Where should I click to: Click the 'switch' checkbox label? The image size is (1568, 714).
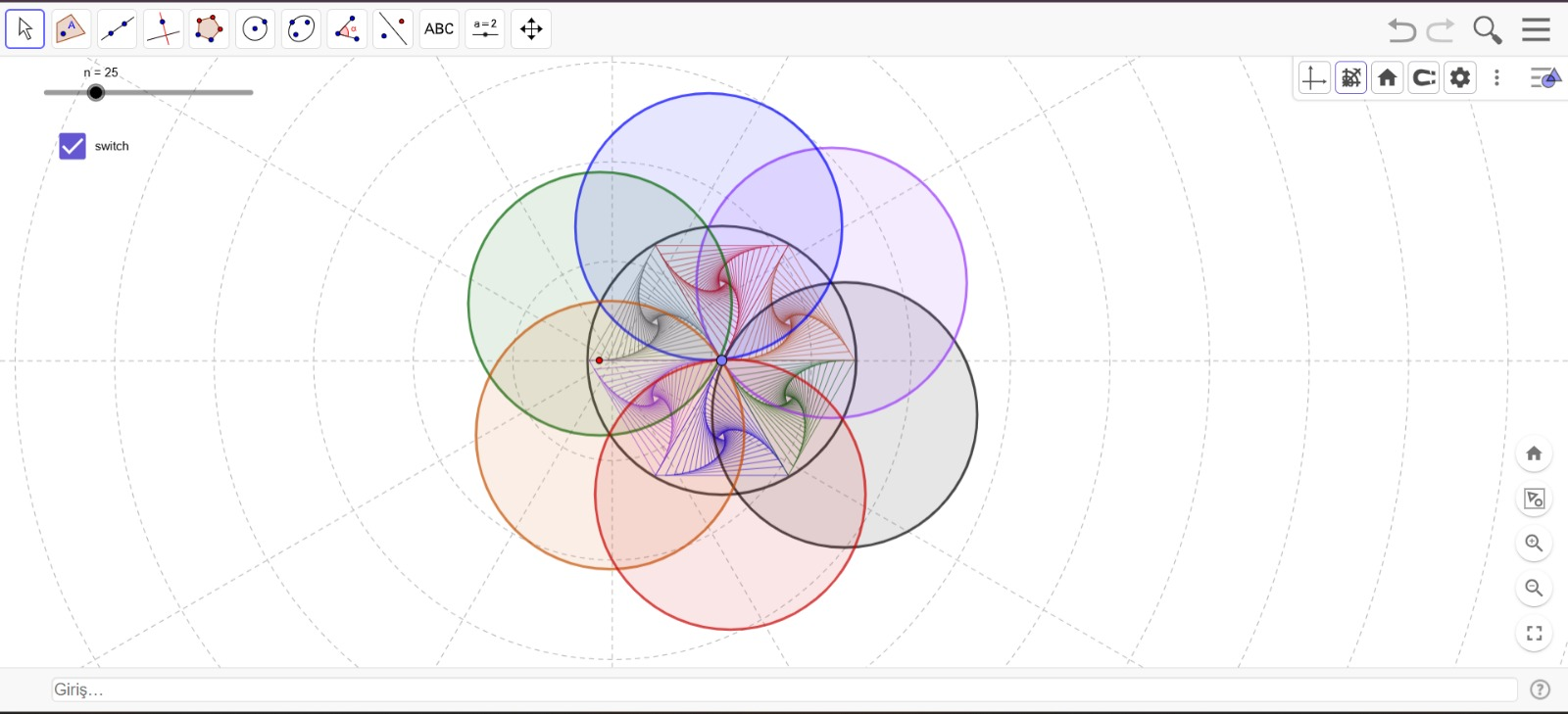(x=112, y=146)
